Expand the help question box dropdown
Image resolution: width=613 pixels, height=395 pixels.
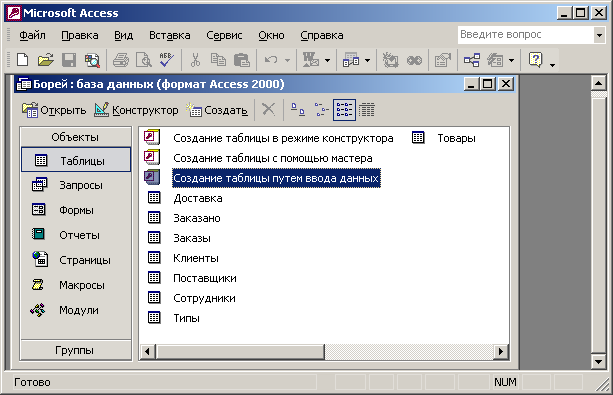[599, 35]
